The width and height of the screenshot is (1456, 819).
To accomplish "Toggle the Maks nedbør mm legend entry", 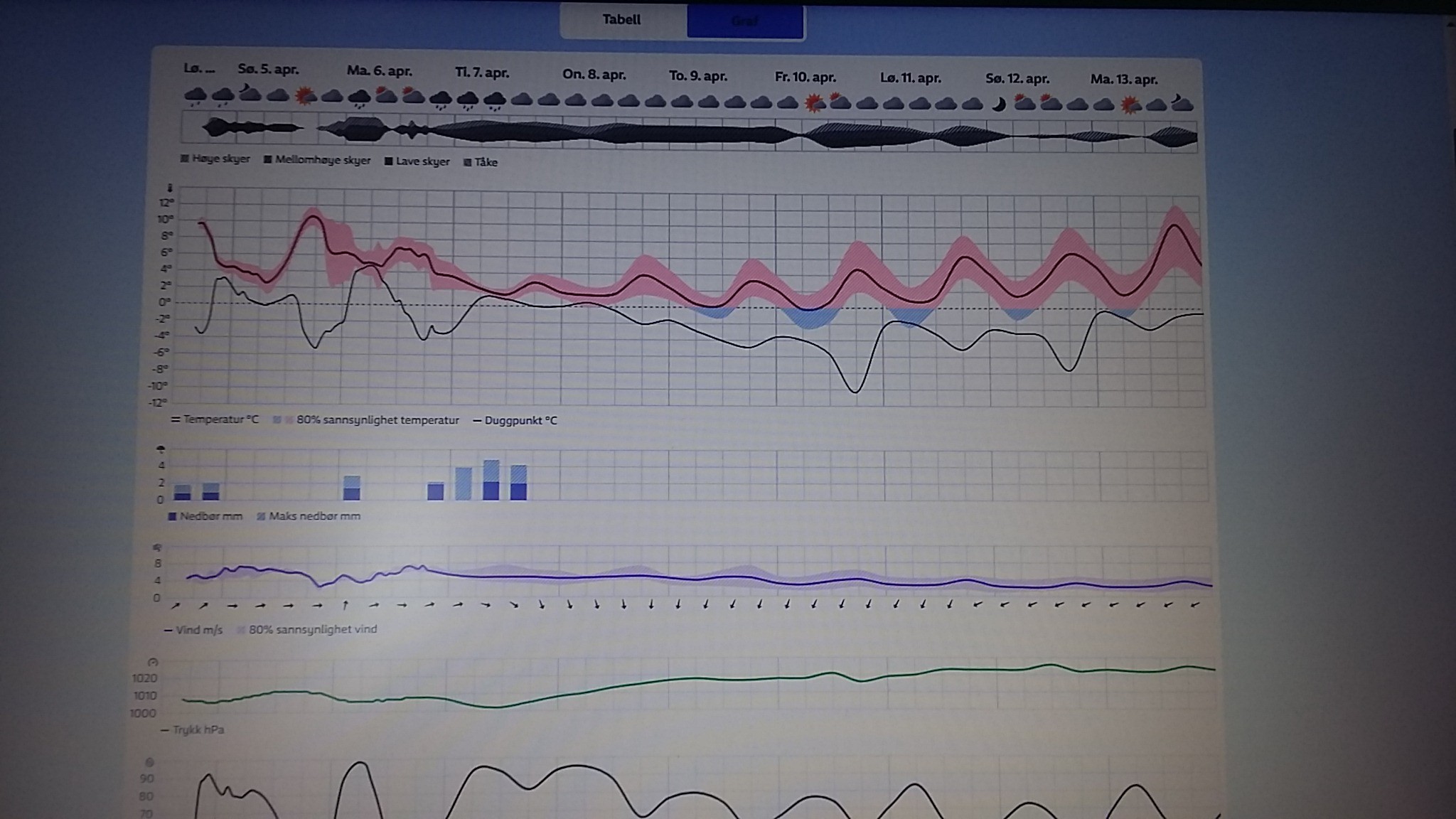I will 309,516.
